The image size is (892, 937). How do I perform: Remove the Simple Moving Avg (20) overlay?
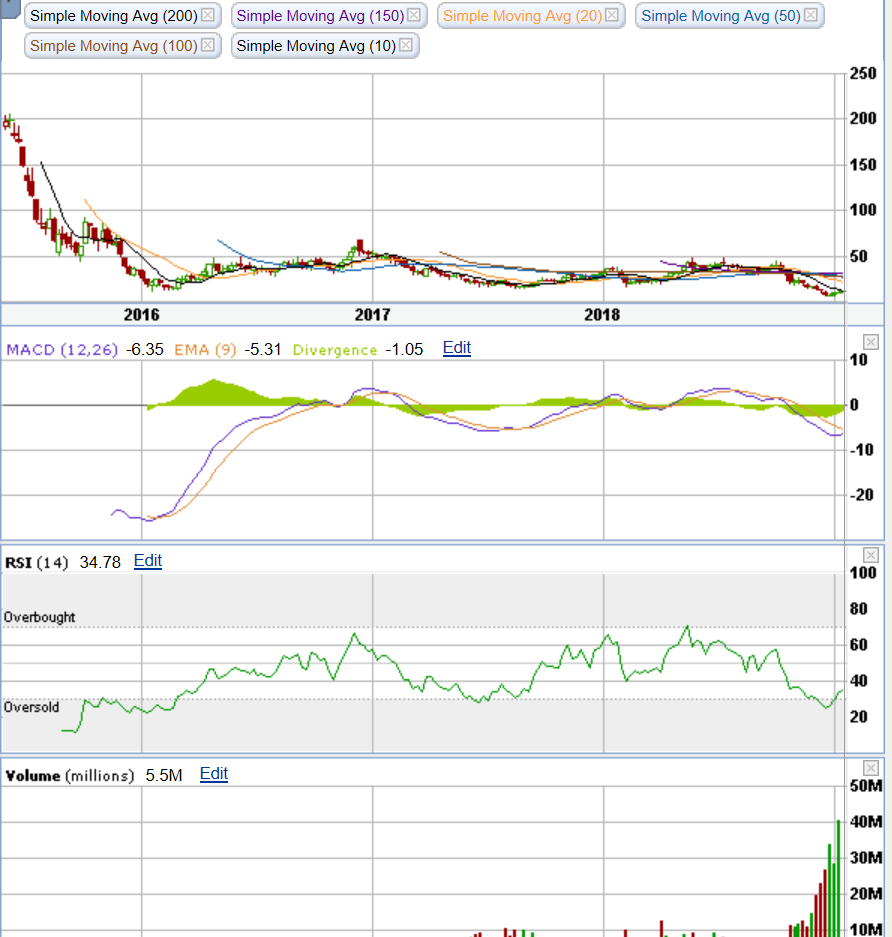tap(614, 15)
